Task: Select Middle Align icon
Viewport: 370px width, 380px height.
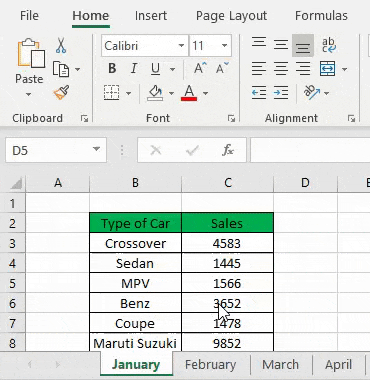Action: pos(281,44)
